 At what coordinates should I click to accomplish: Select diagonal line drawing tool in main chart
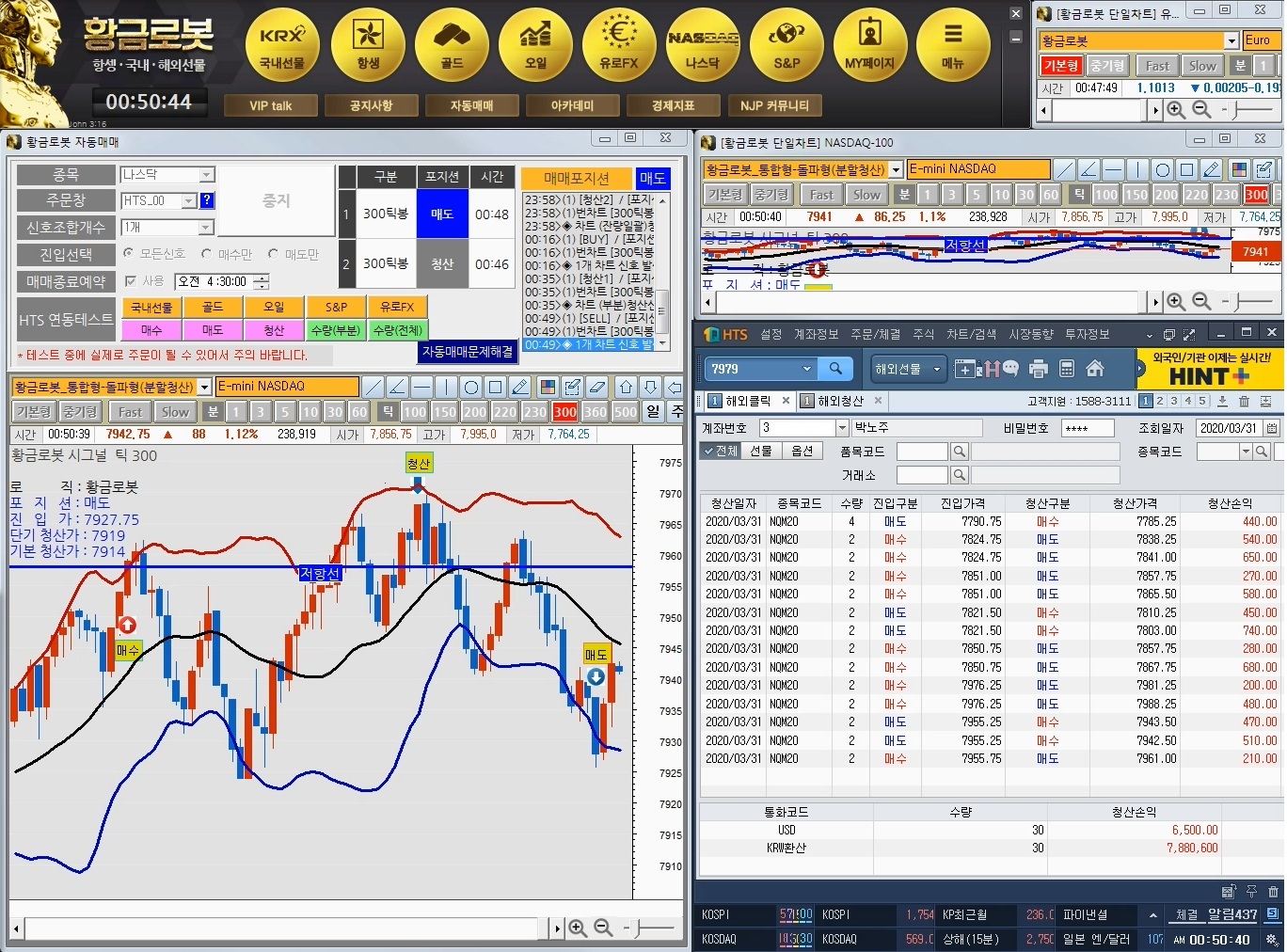(373, 388)
